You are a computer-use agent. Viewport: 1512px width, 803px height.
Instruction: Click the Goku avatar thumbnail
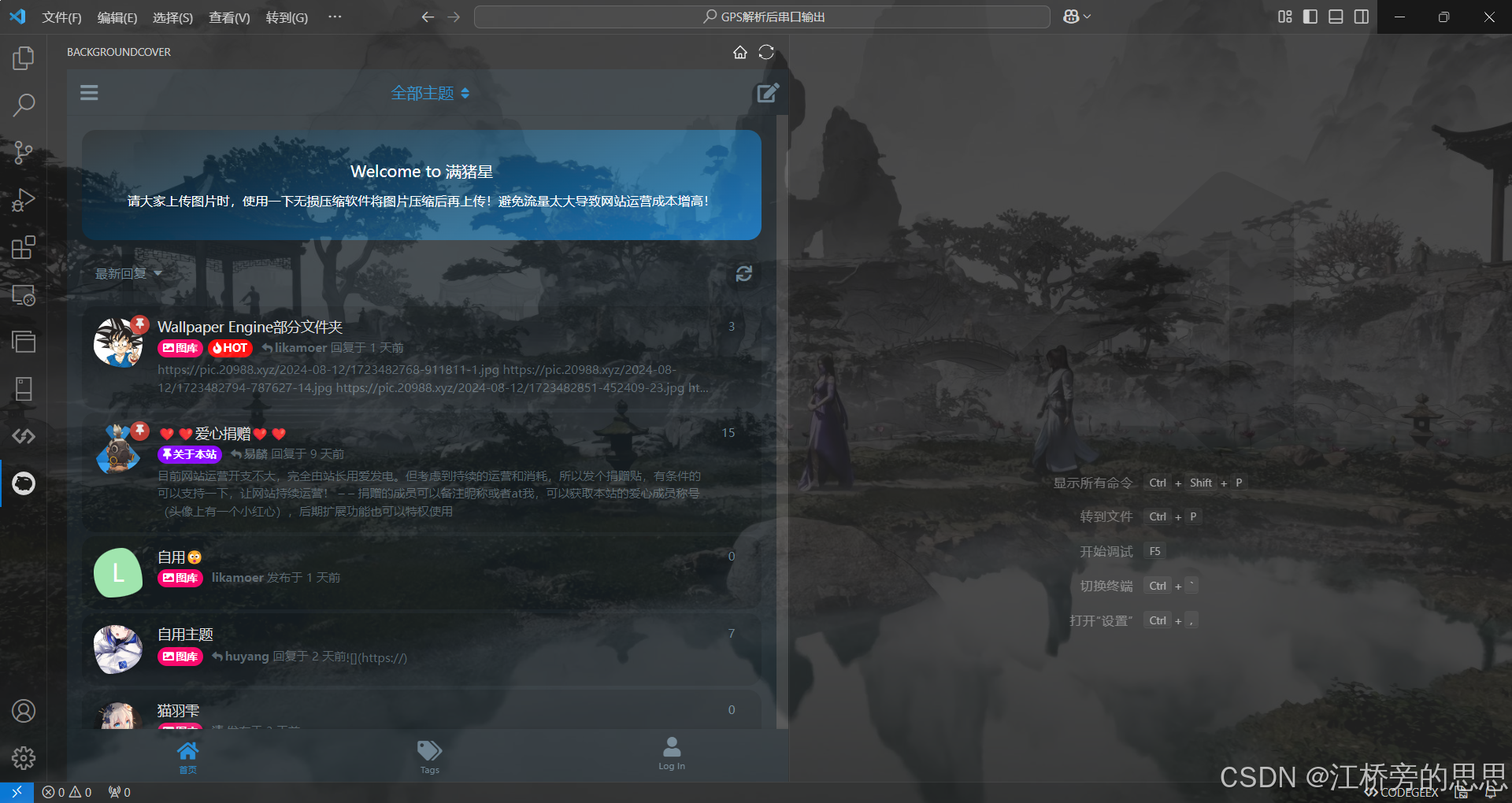pos(118,342)
